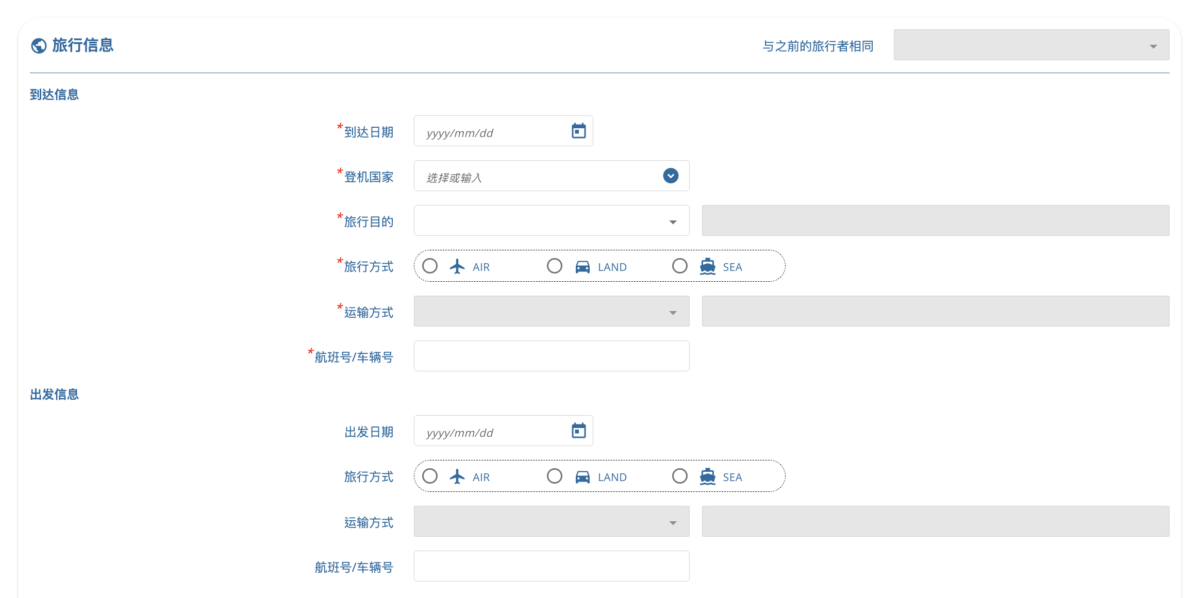Click the ship icon in arrival travel mode

pos(708,266)
